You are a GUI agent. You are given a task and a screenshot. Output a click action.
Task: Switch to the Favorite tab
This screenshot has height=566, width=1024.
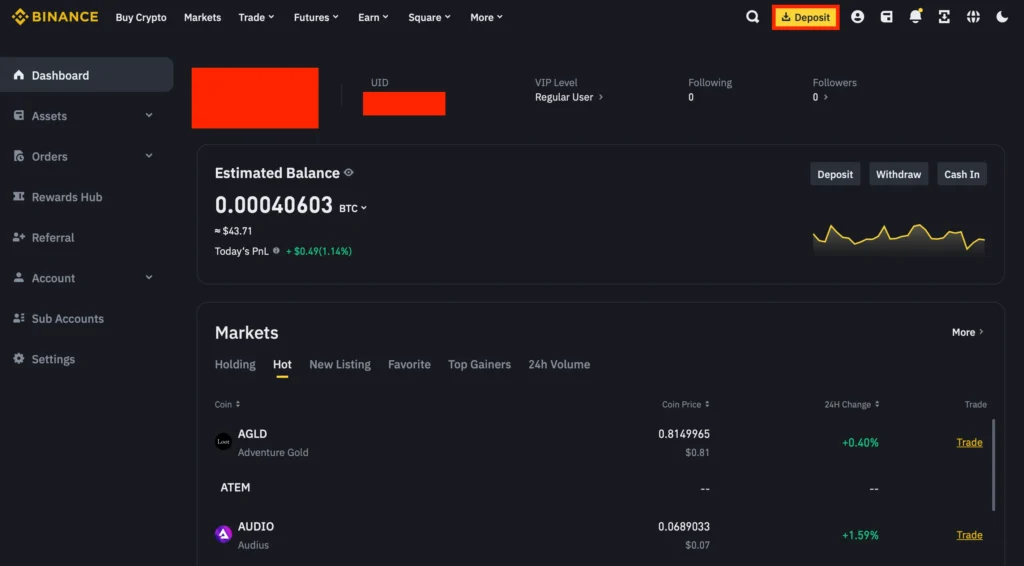coord(409,364)
